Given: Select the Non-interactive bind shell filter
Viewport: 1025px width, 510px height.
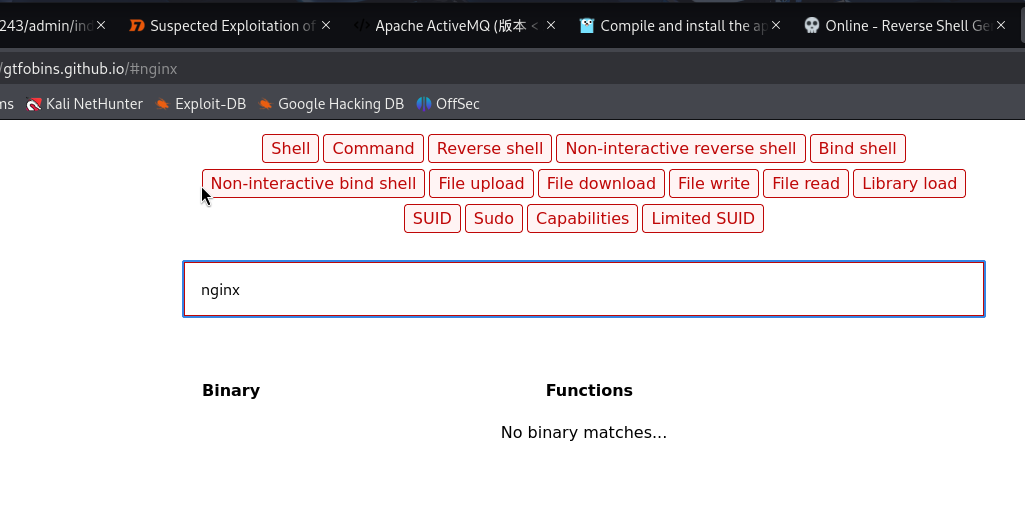Looking at the screenshot, I should coord(313,184).
